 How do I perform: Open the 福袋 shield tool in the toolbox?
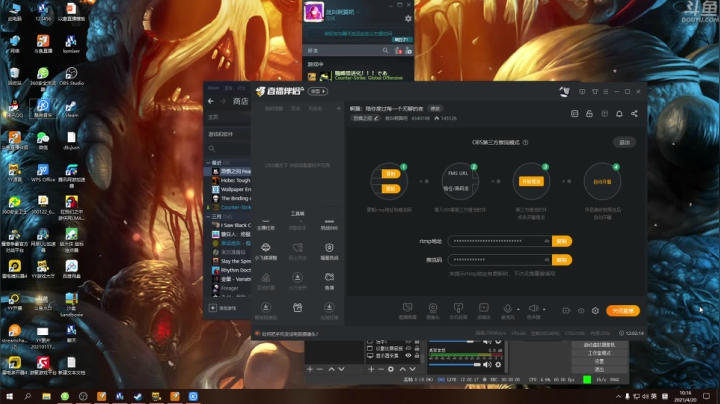[x=329, y=251]
